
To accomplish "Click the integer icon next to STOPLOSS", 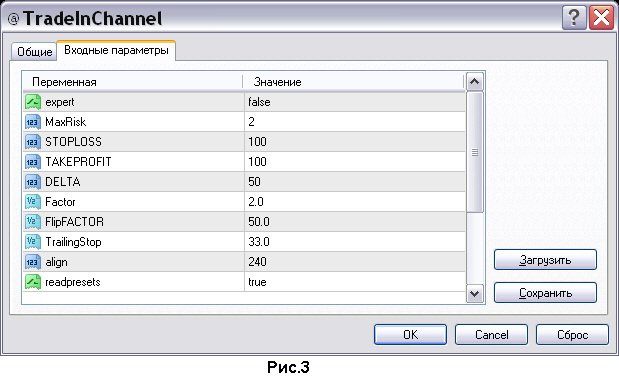I will coord(33,142).
